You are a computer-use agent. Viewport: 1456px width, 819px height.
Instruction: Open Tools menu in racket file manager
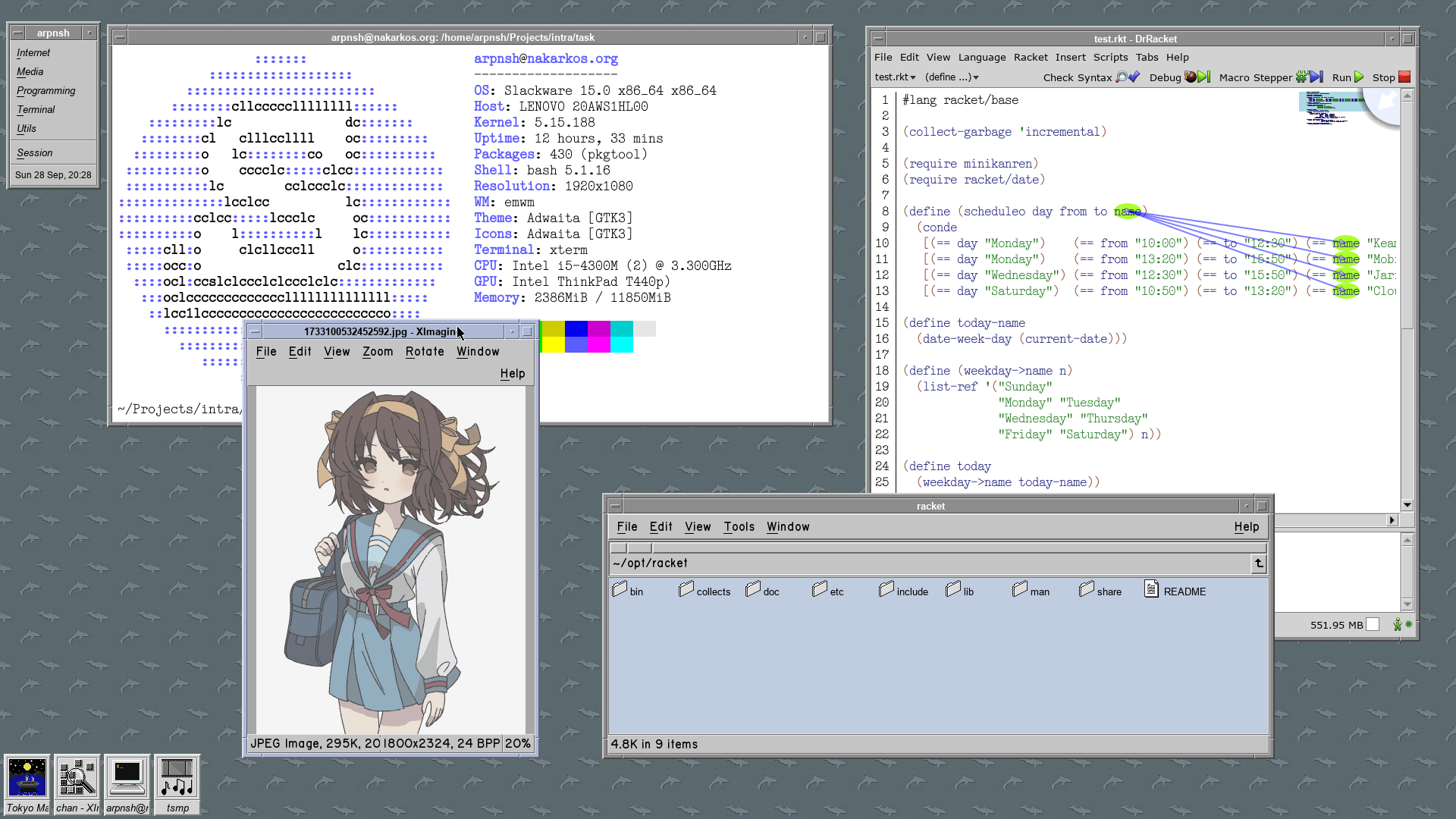tap(739, 527)
